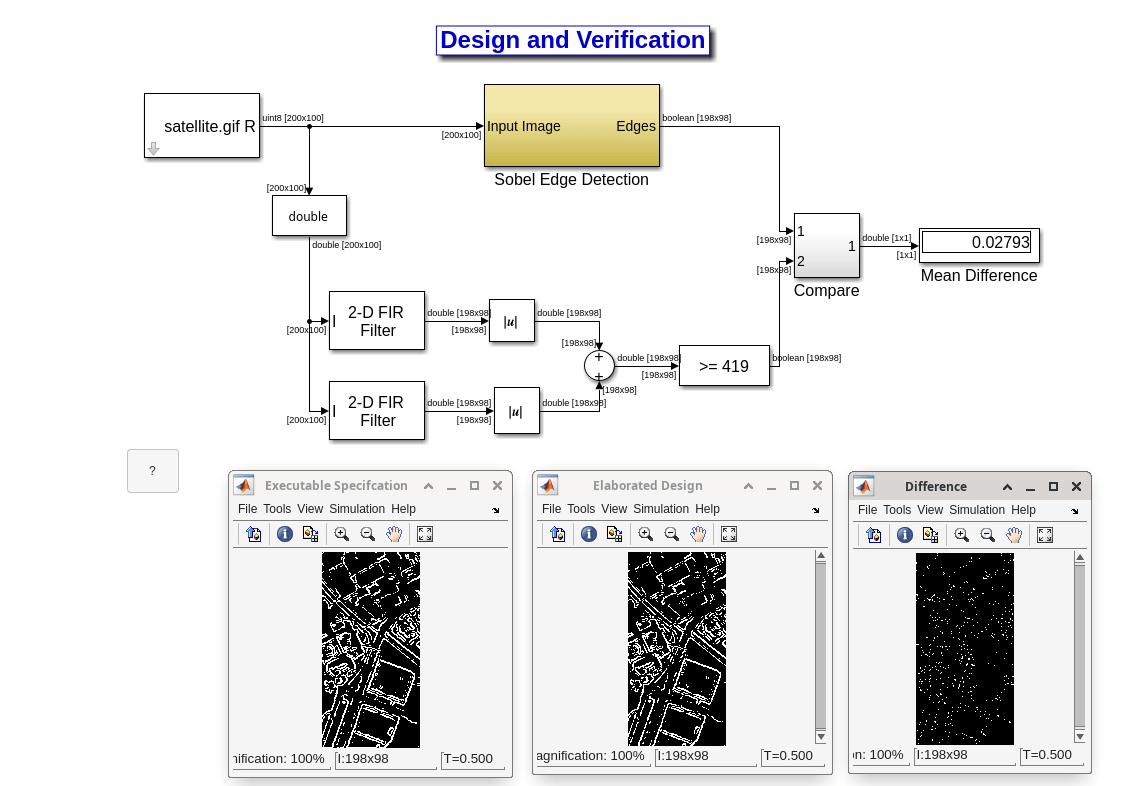The height and width of the screenshot is (786, 1141).
Task: Open Colormap settings icon in Executable Specifcation viewer
Action: pyautogui.click(x=310, y=533)
